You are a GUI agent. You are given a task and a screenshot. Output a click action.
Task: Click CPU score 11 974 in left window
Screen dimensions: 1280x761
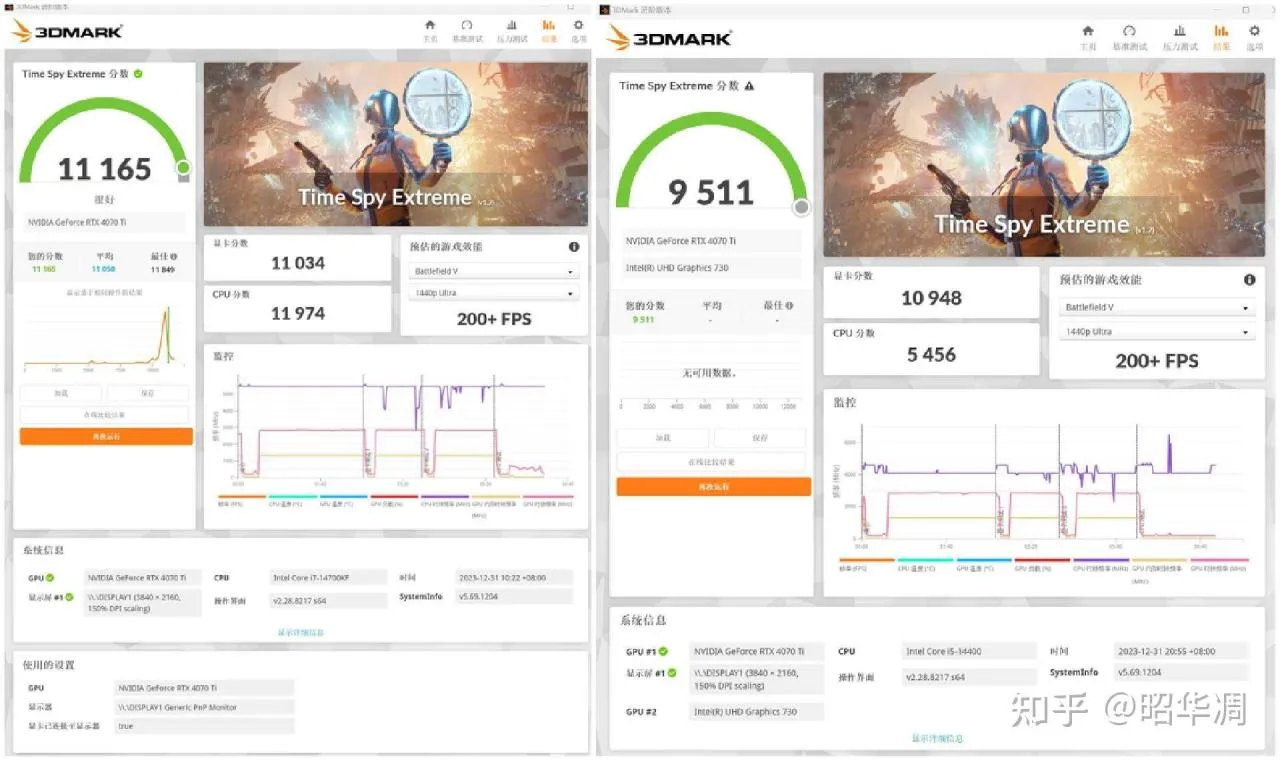(x=298, y=313)
